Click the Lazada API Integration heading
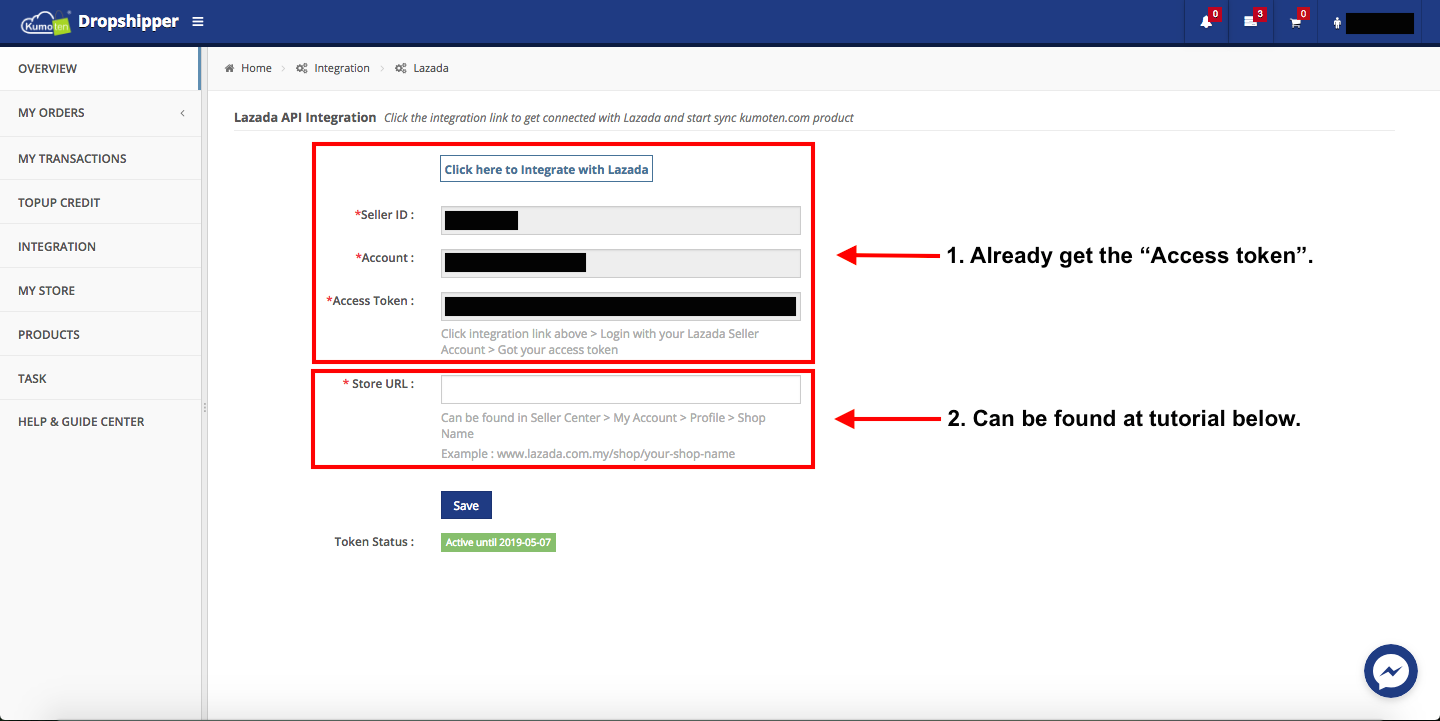 [305, 117]
